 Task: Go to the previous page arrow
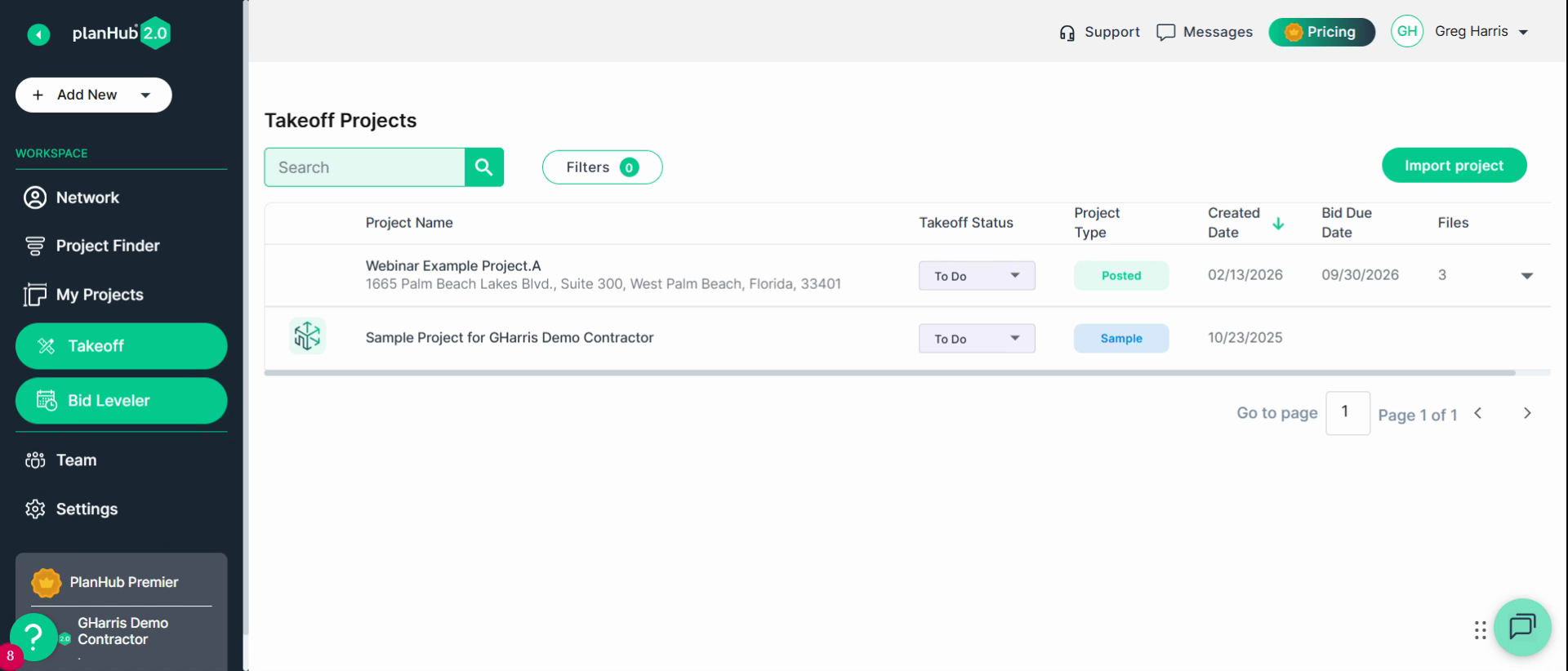[x=1477, y=413]
